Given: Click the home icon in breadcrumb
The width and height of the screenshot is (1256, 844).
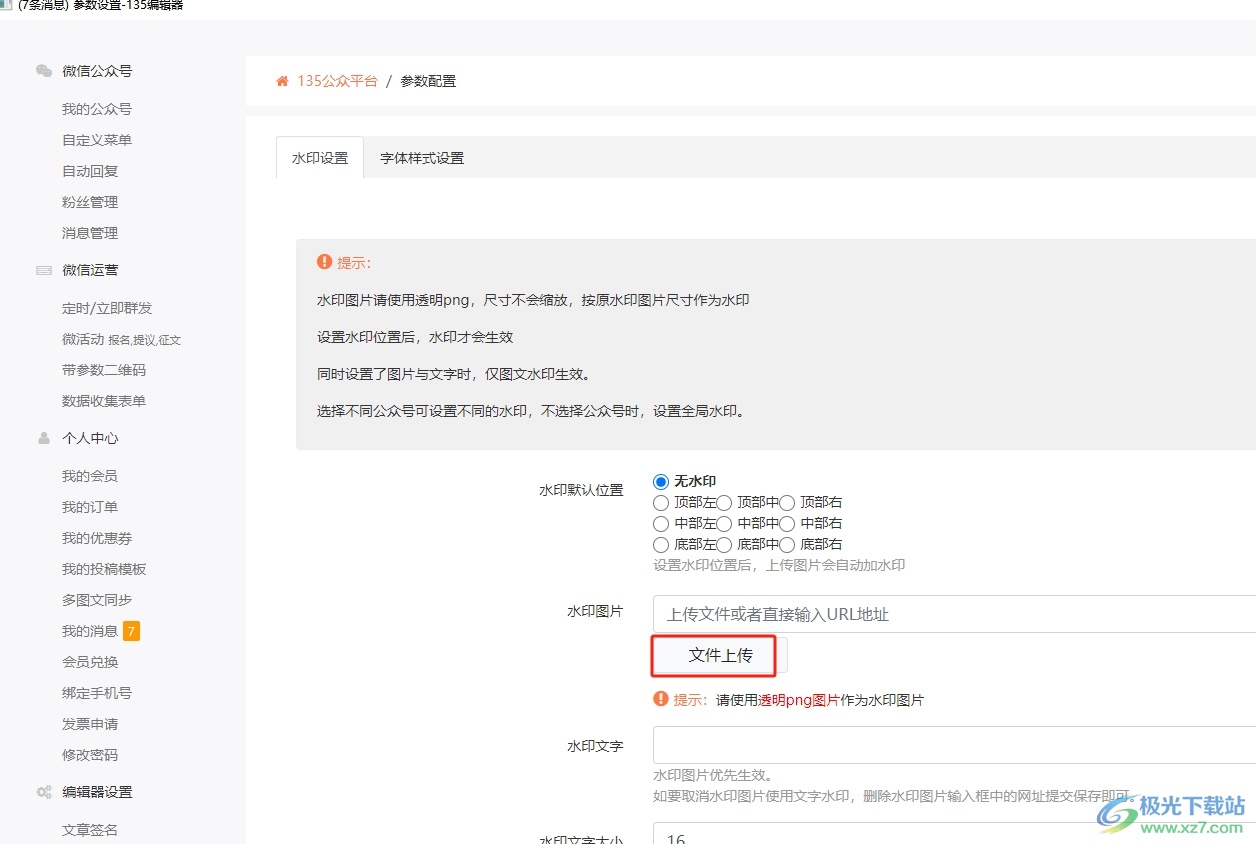Looking at the screenshot, I should 282,81.
